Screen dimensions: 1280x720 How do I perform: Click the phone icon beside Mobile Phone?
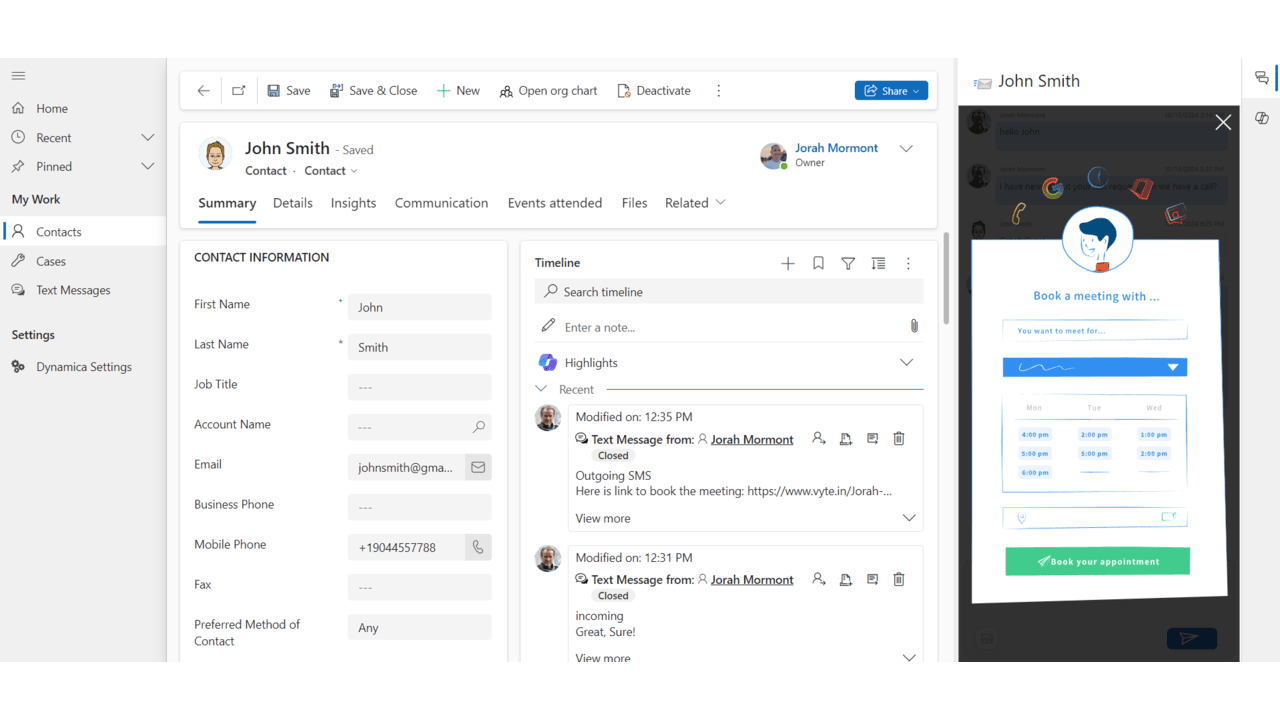(x=478, y=547)
